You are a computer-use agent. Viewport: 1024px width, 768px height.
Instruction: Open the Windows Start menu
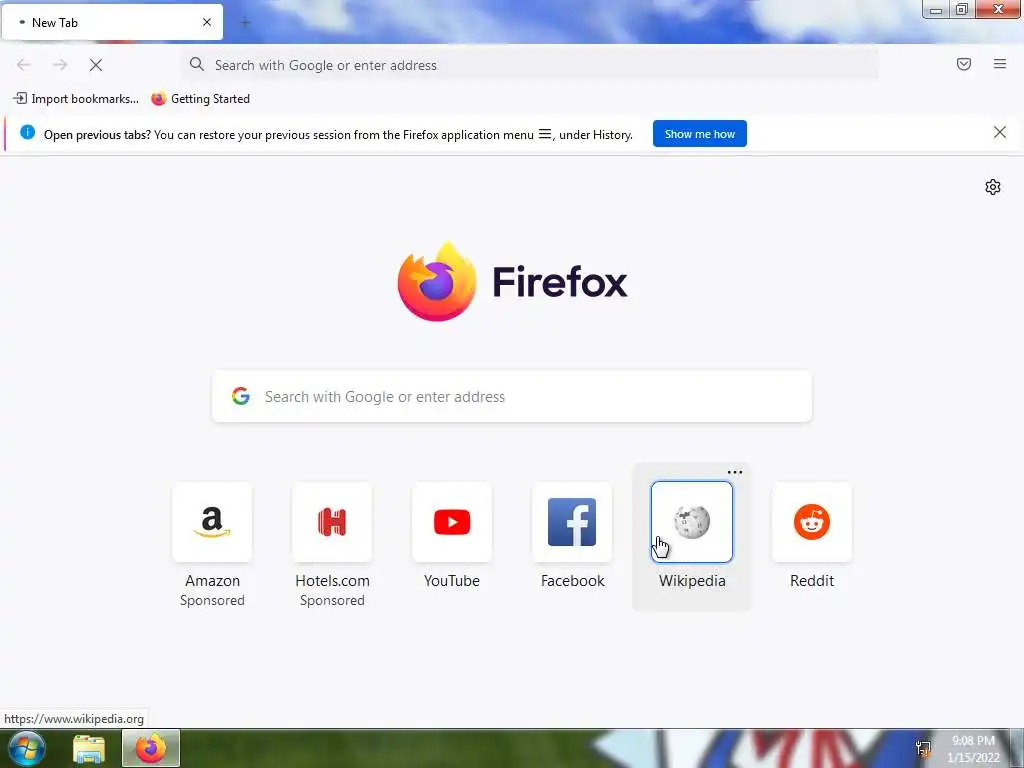pos(26,748)
